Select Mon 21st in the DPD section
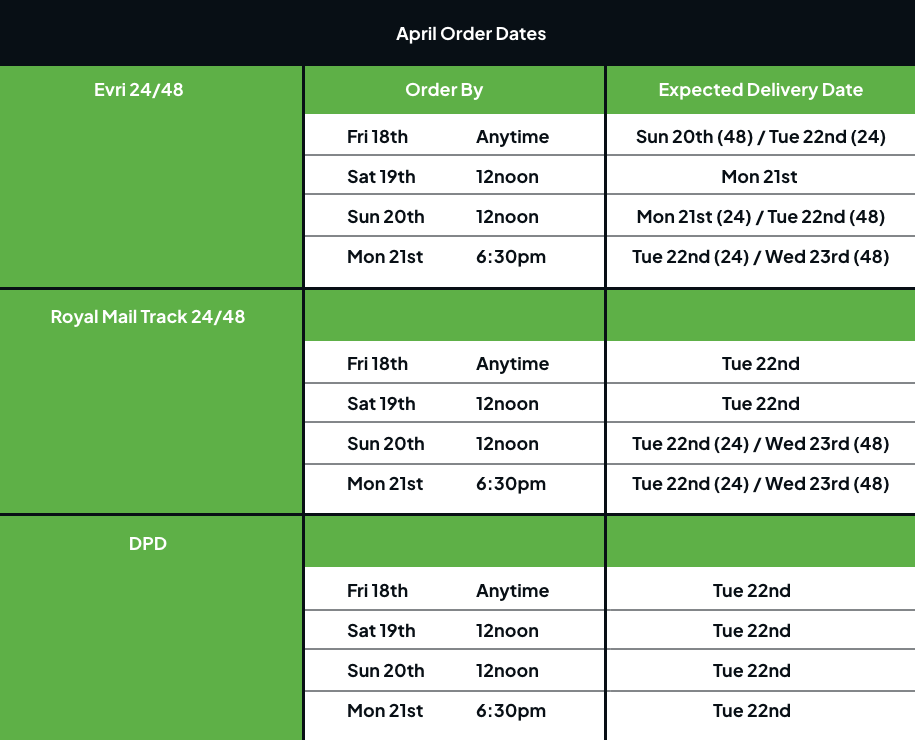This screenshot has width=915, height=740. point(385,711)
